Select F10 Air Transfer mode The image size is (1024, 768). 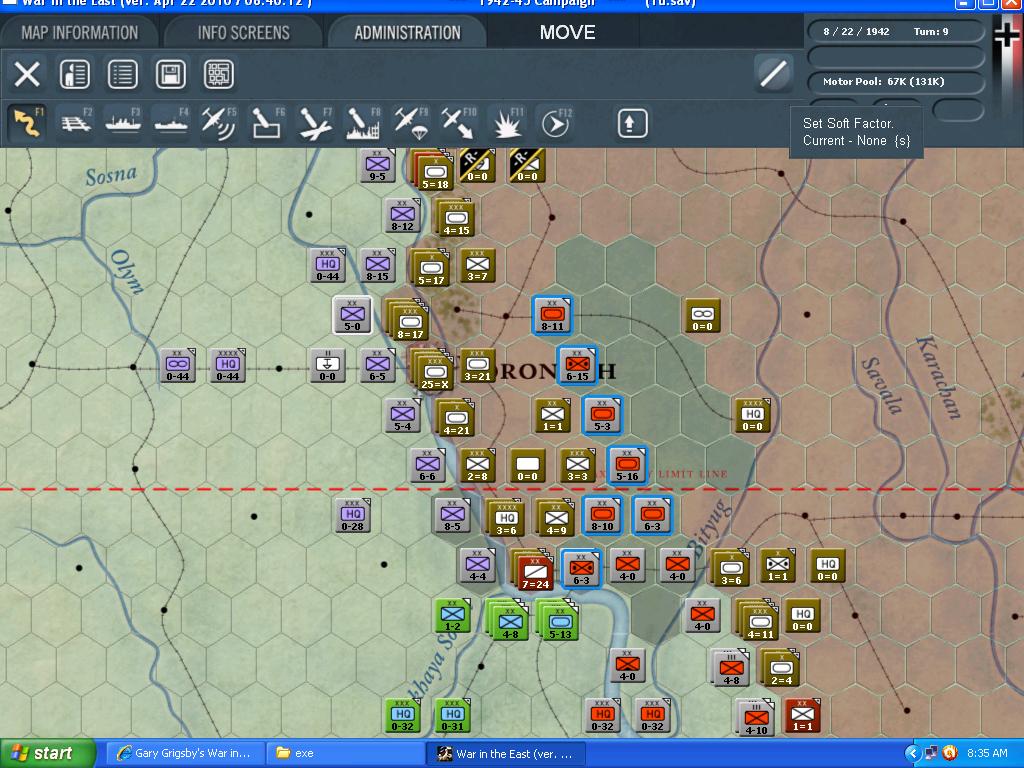tap(458, 122)
